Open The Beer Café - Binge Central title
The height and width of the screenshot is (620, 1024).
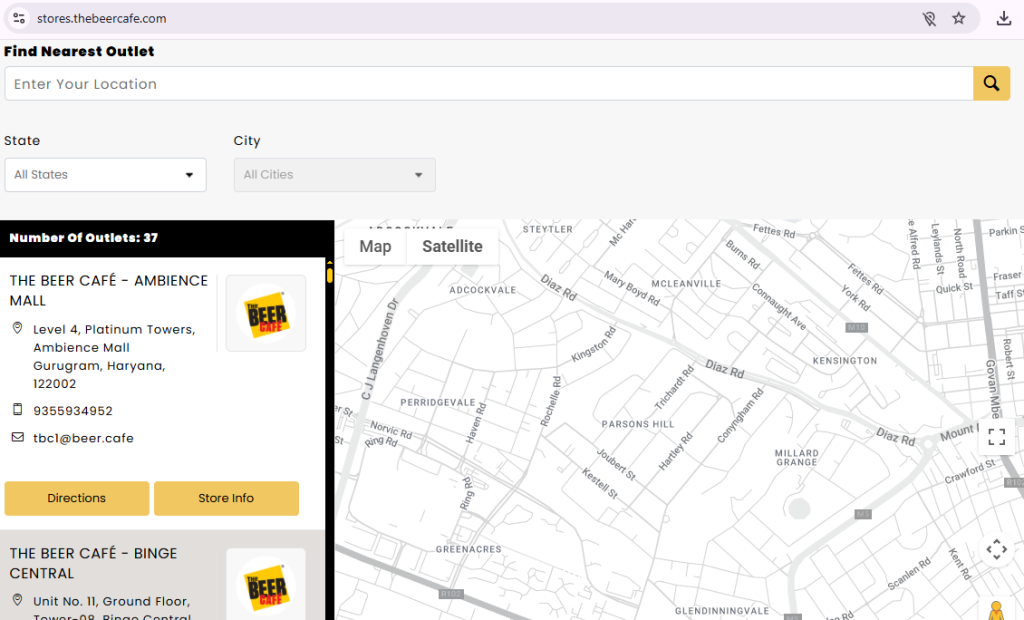(x=93, y=563)
